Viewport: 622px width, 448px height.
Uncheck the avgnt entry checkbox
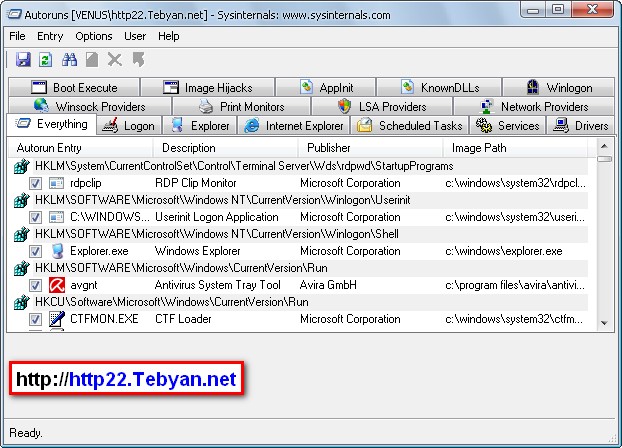(35, 285)
